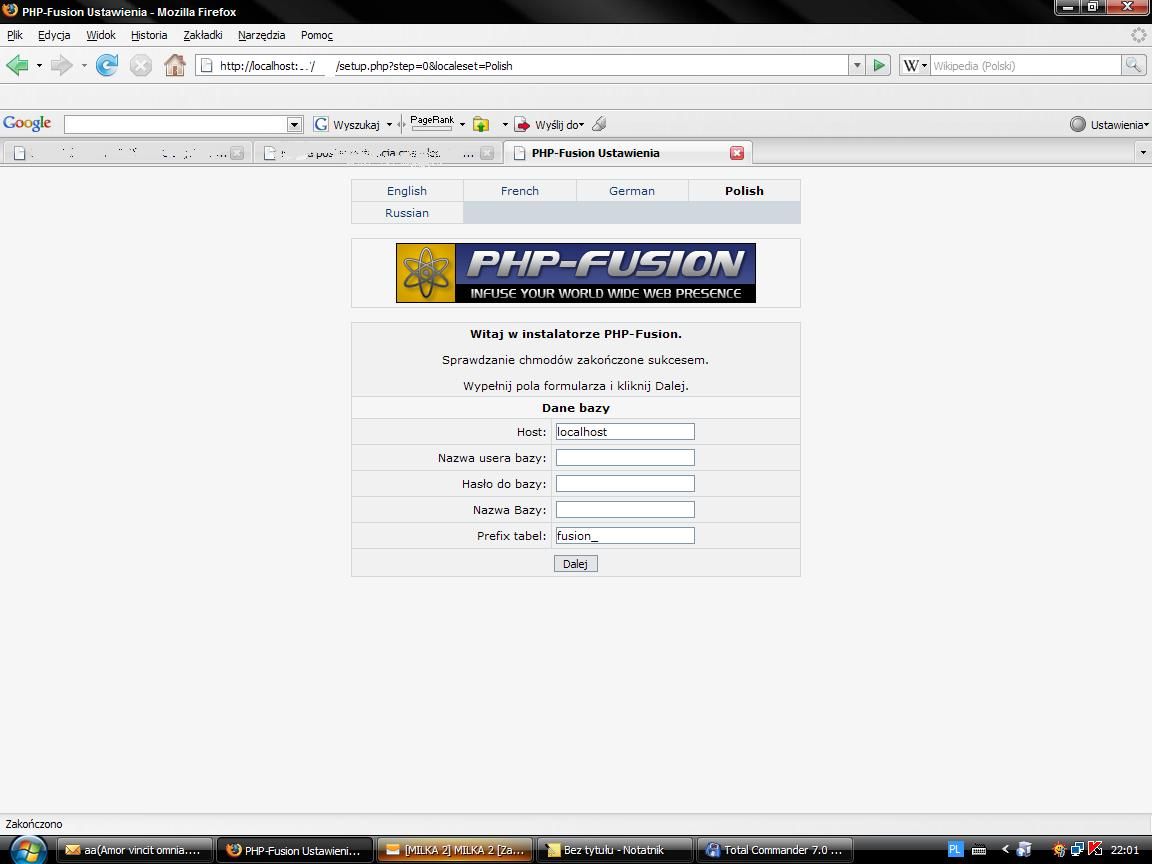Select English installer language

407,190
